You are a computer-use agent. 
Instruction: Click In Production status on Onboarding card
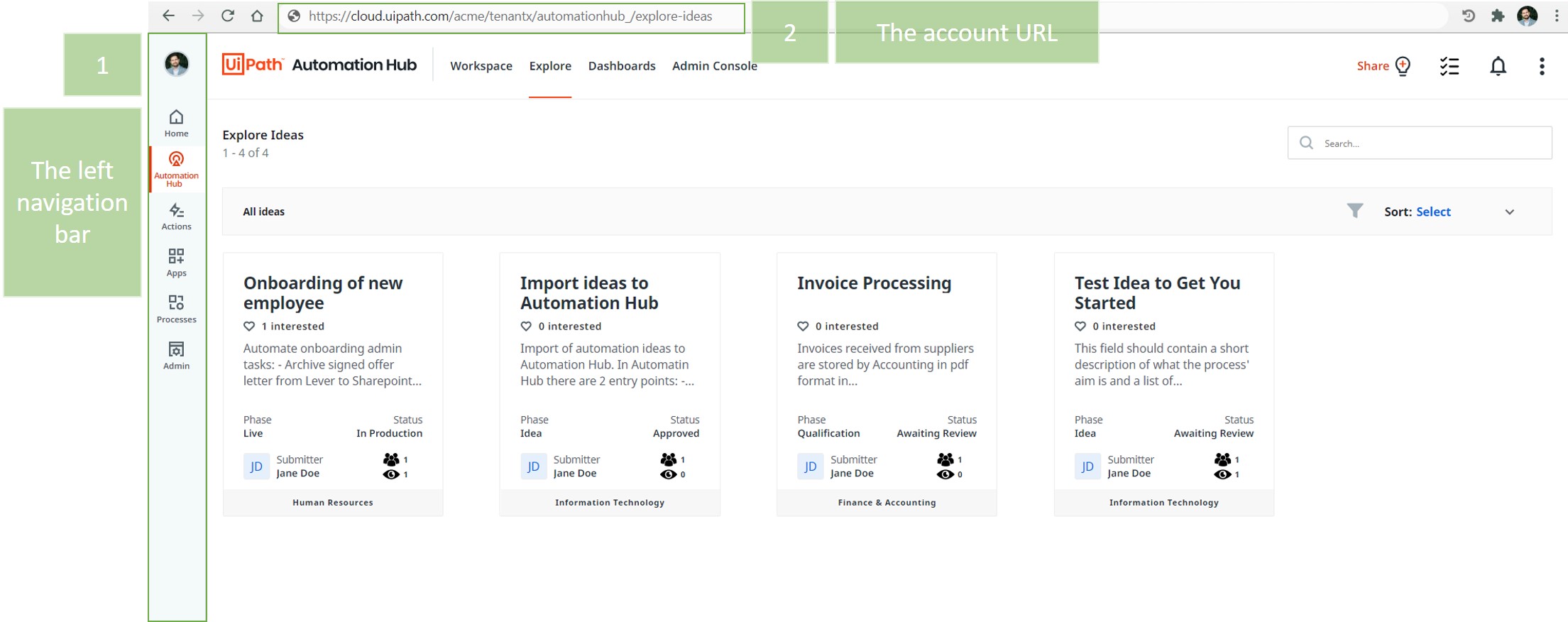pos(389,433)
